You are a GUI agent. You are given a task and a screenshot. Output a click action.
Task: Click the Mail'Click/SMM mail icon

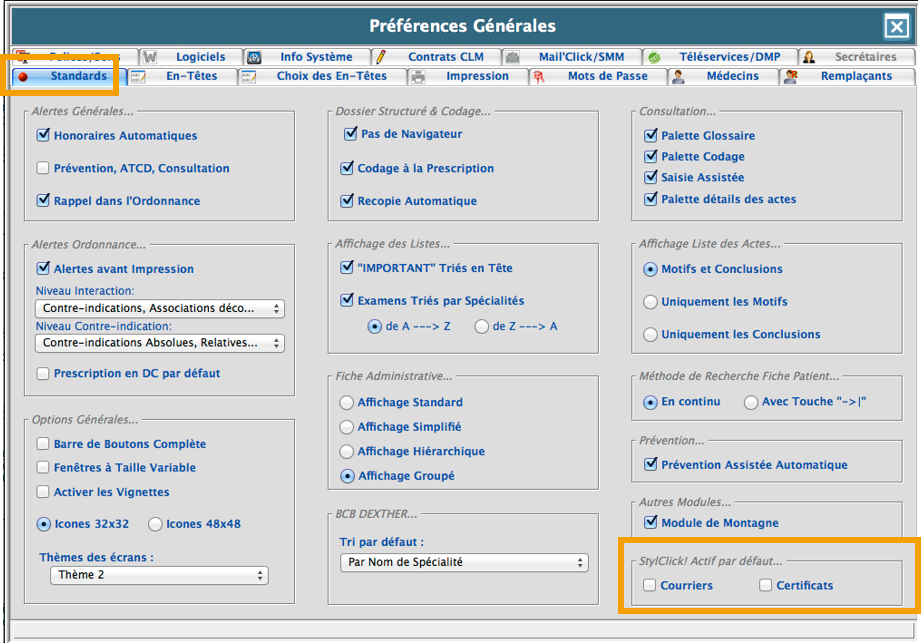512,57
